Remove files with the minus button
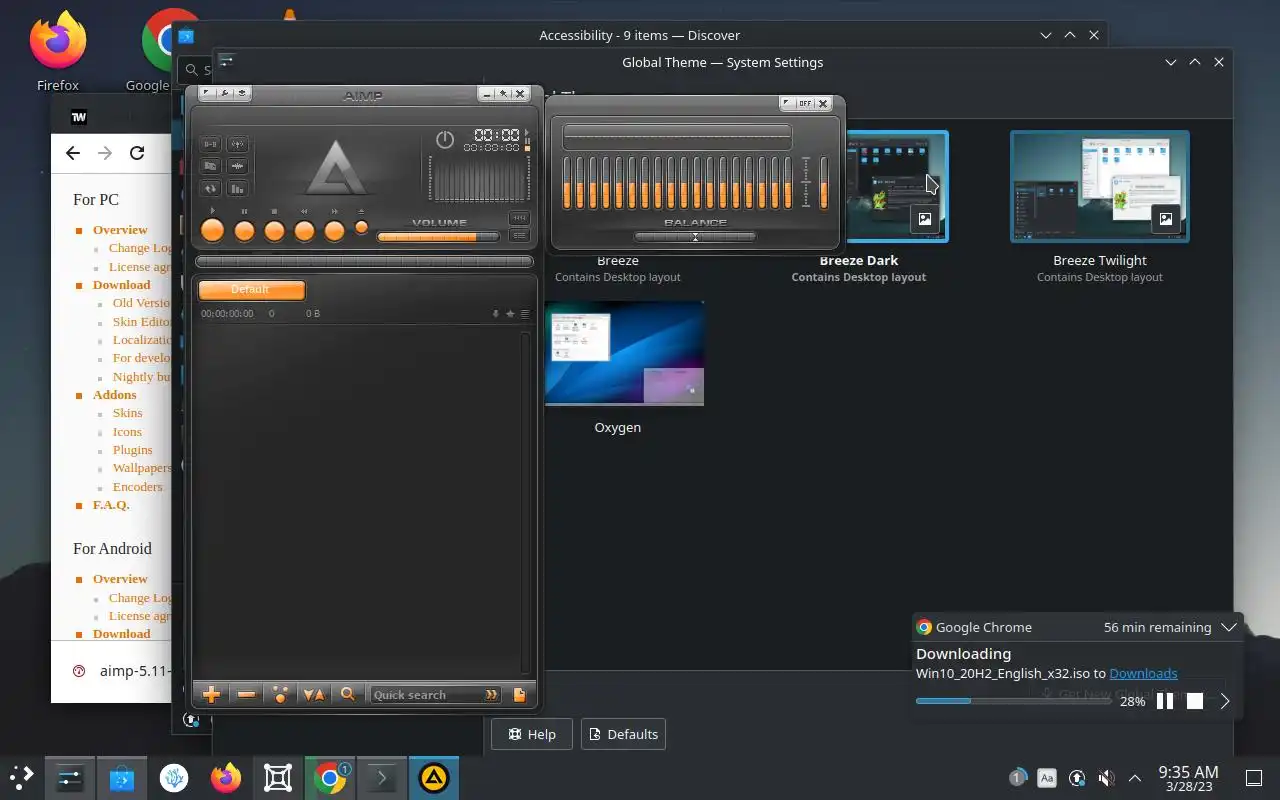The image size is (1280, 800). pos(246,694)
